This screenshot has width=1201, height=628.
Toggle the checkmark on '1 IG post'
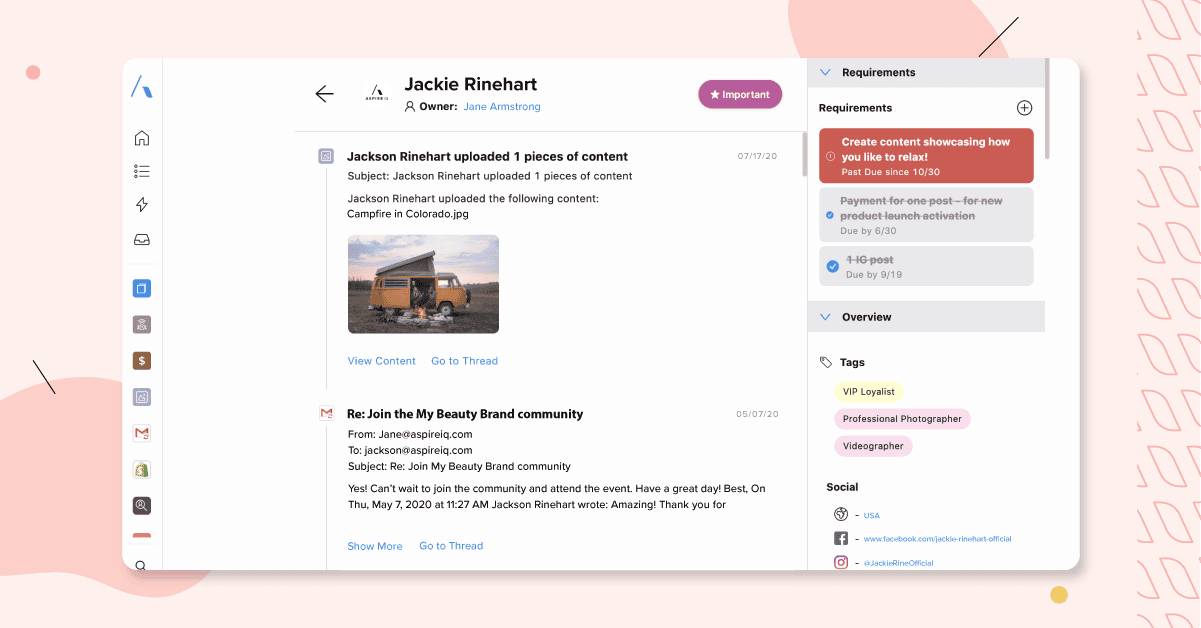[833, 266]
